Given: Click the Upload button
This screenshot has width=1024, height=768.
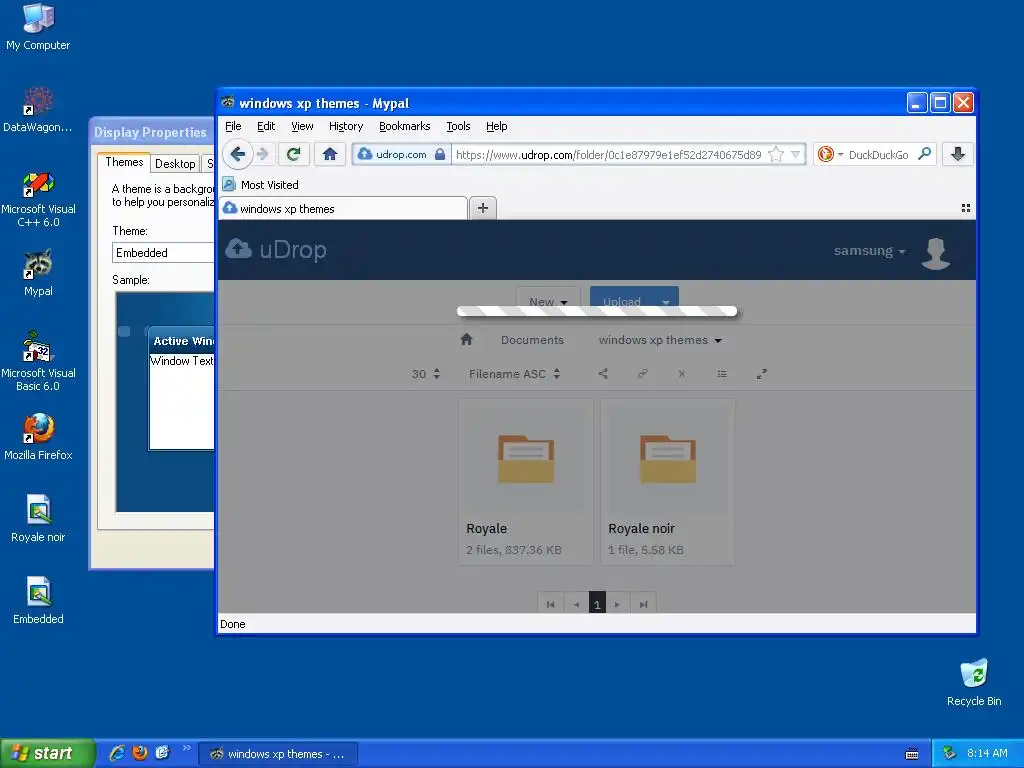Looking at the screenshot, I should tap(622, 301).
